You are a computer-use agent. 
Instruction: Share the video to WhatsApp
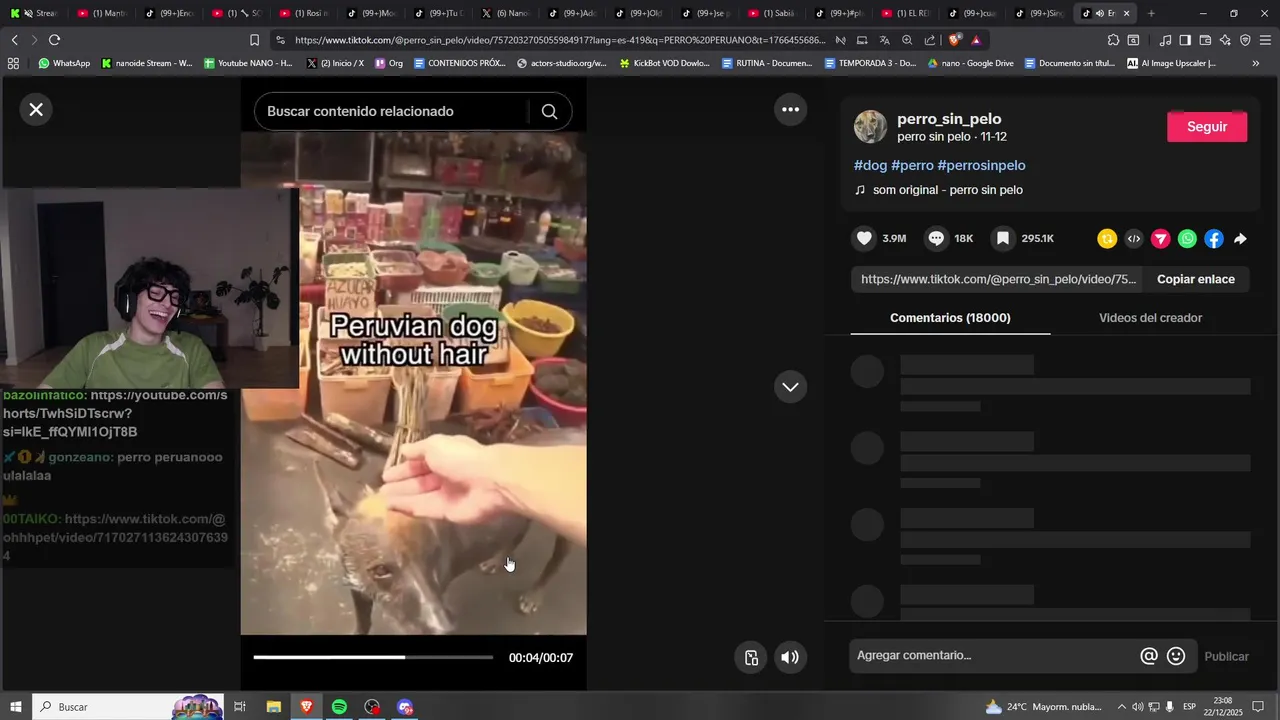(1187, 239)
